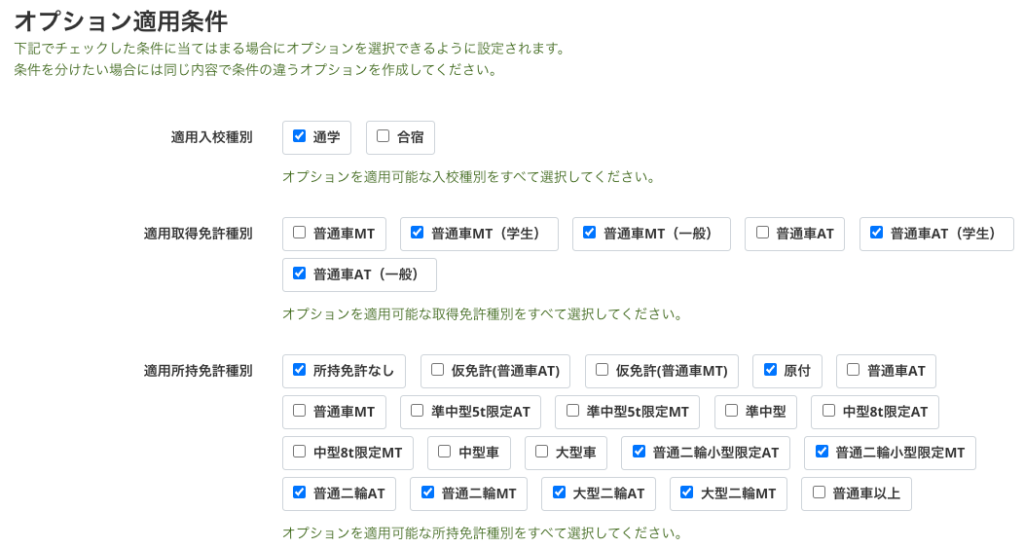Enable the 普通車MT license checkbox
Screen dimensions: 1024x548
pyautogui.click(x=299, y=233)
